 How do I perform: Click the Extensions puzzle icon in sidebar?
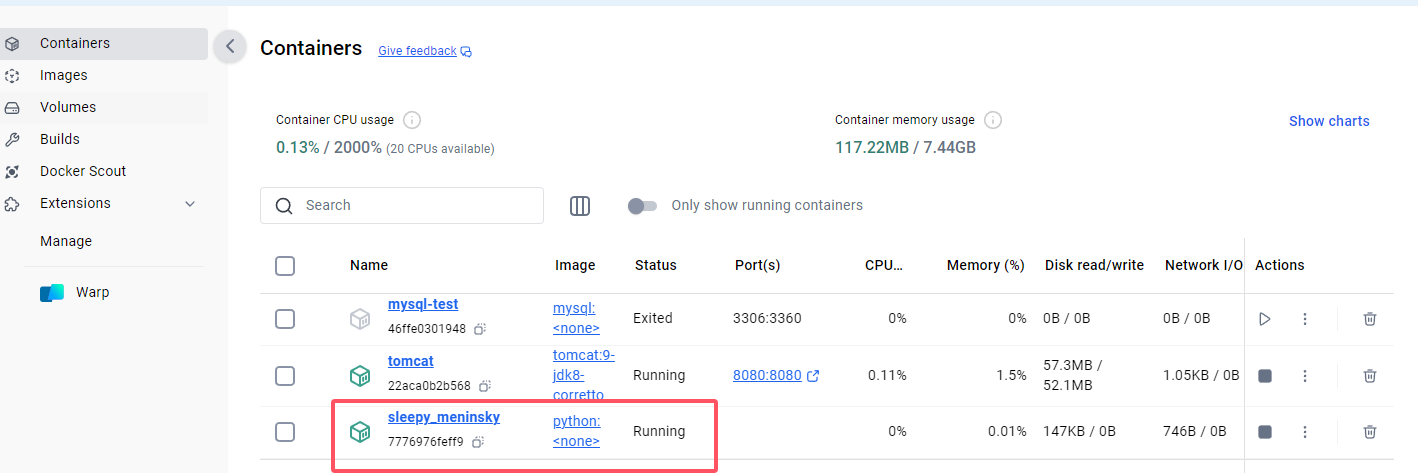[x=12, y=204]
